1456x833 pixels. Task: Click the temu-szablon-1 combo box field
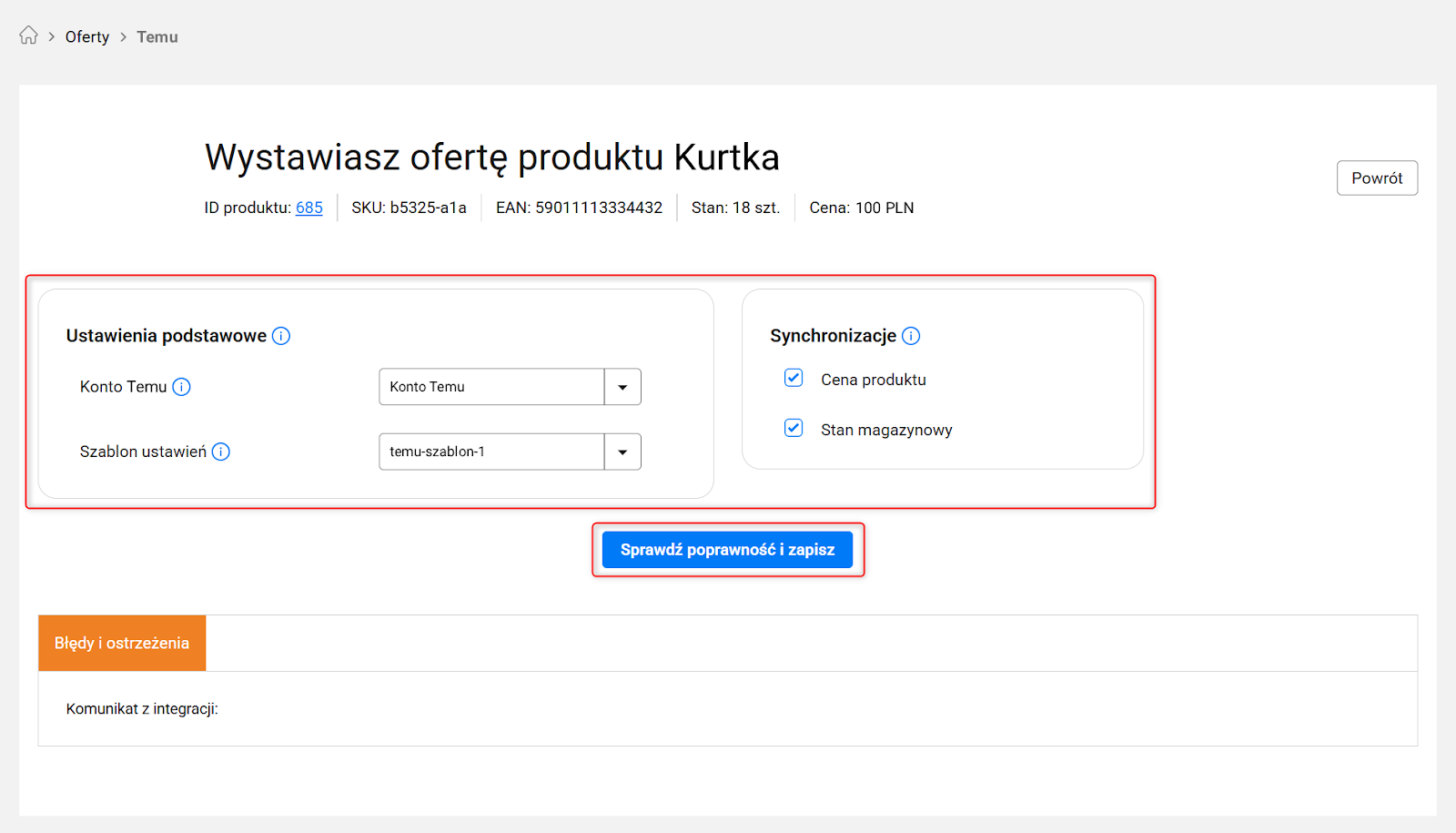[491, 452]
